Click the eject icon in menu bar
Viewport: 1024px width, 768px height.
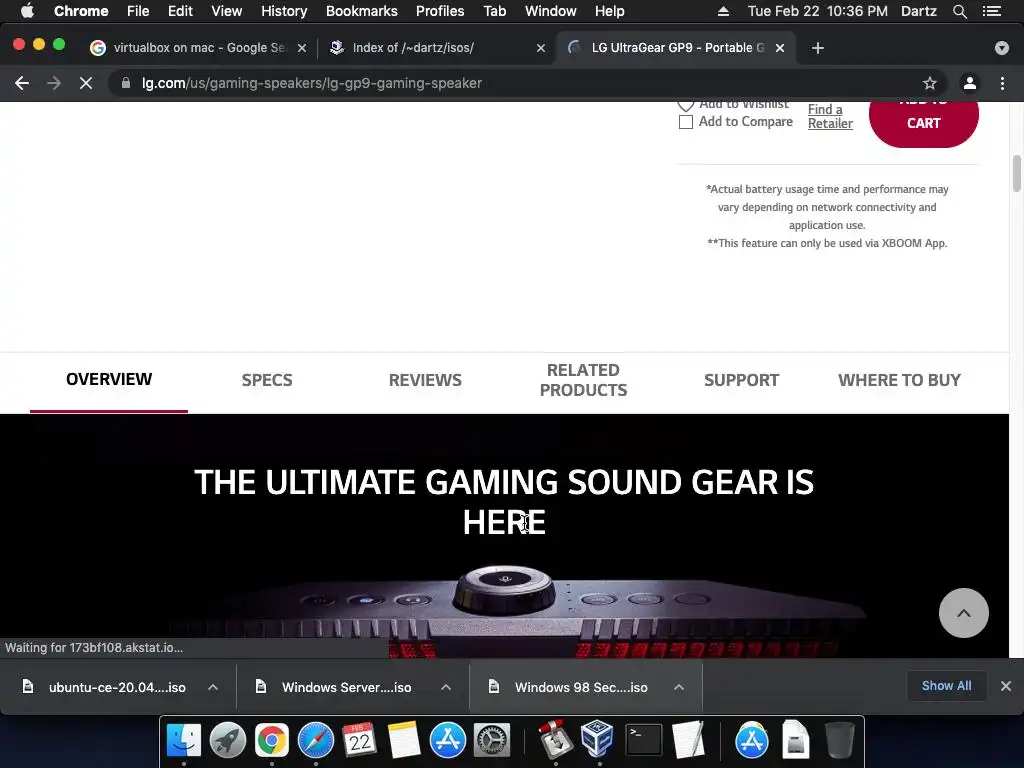(723, 11)
